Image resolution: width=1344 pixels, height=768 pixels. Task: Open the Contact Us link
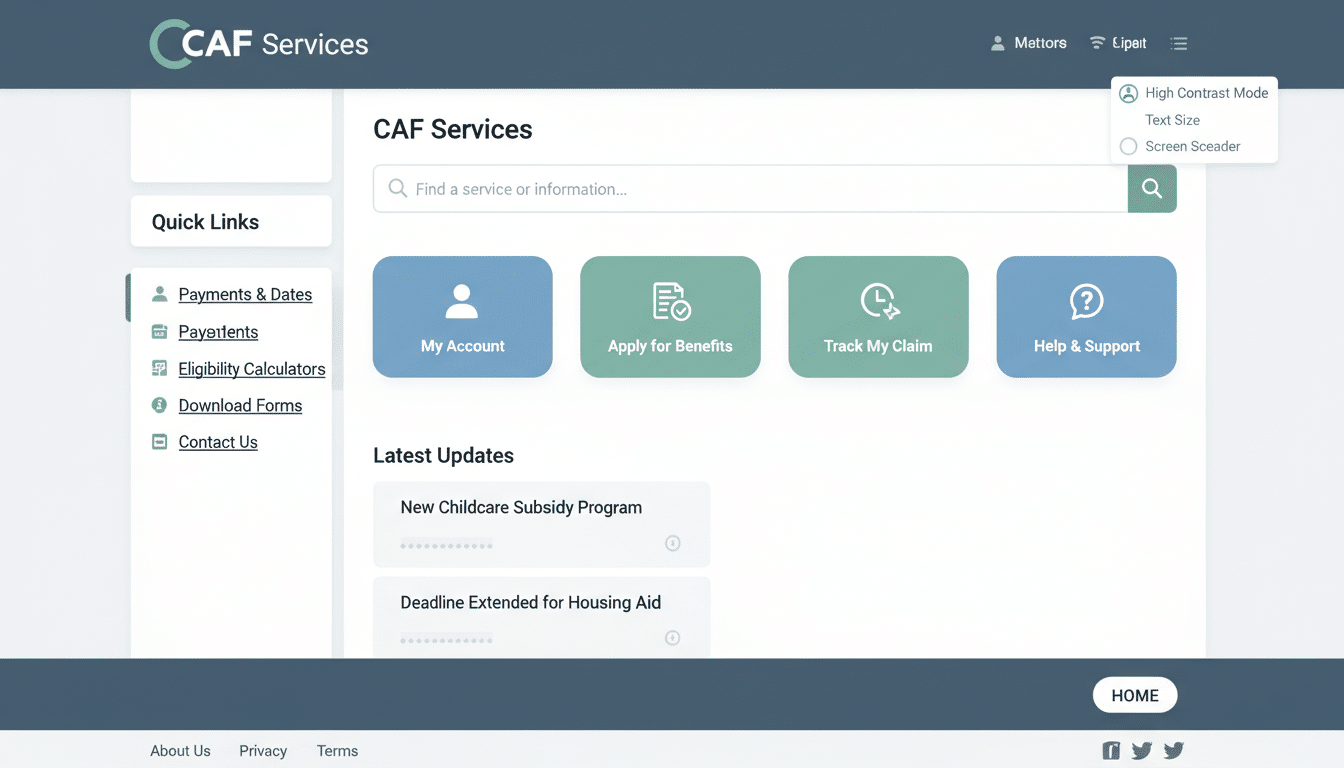[x=218, y=442]
